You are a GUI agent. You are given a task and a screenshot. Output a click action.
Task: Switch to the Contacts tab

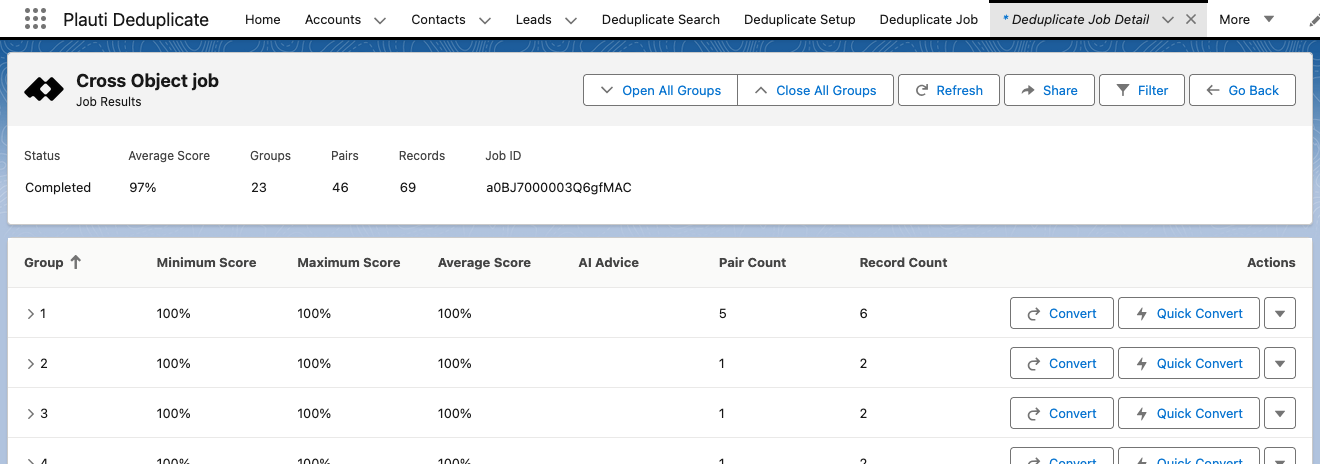coord(438,19)
